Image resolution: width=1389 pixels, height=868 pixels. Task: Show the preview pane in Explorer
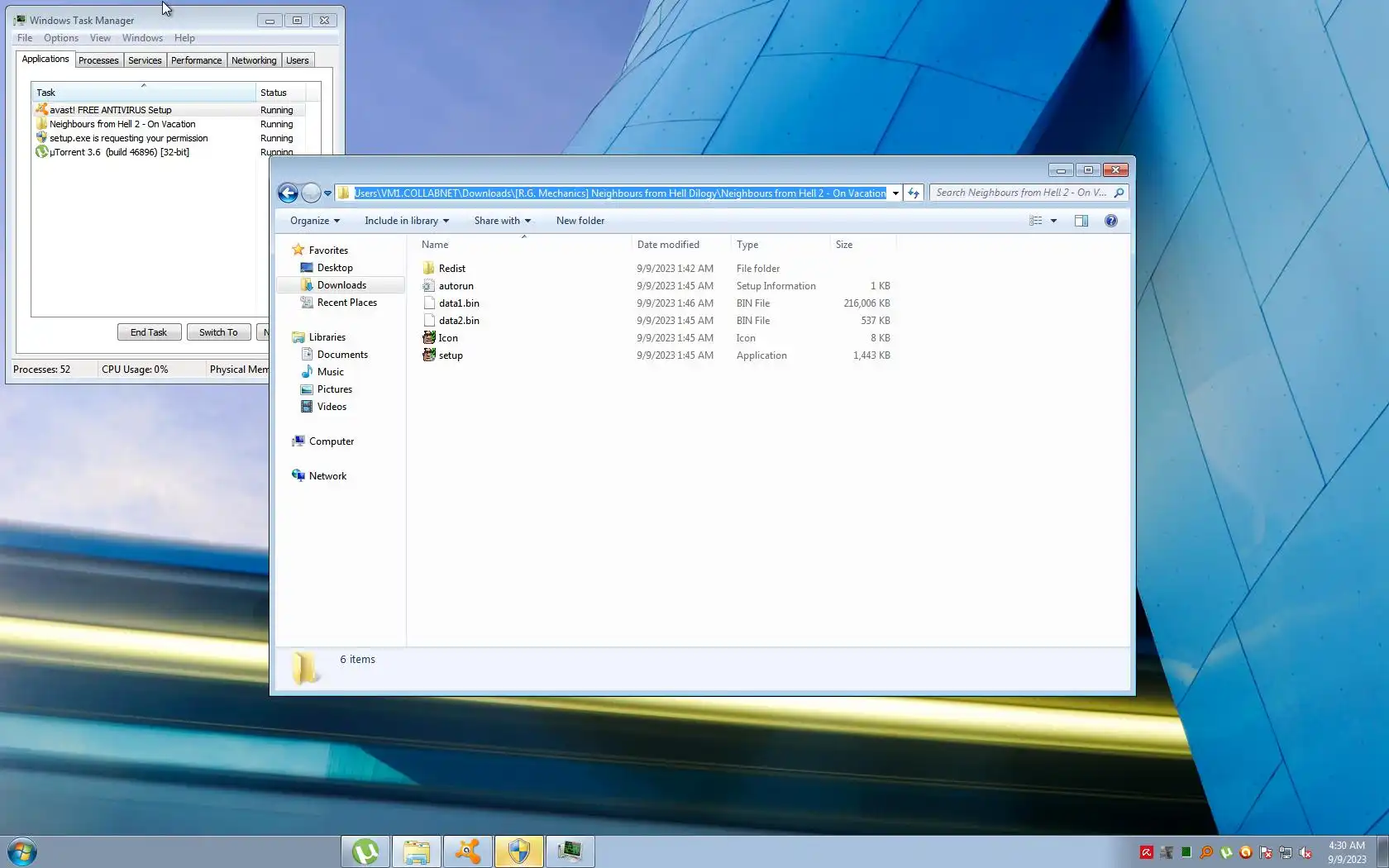tap(1081, 221)
